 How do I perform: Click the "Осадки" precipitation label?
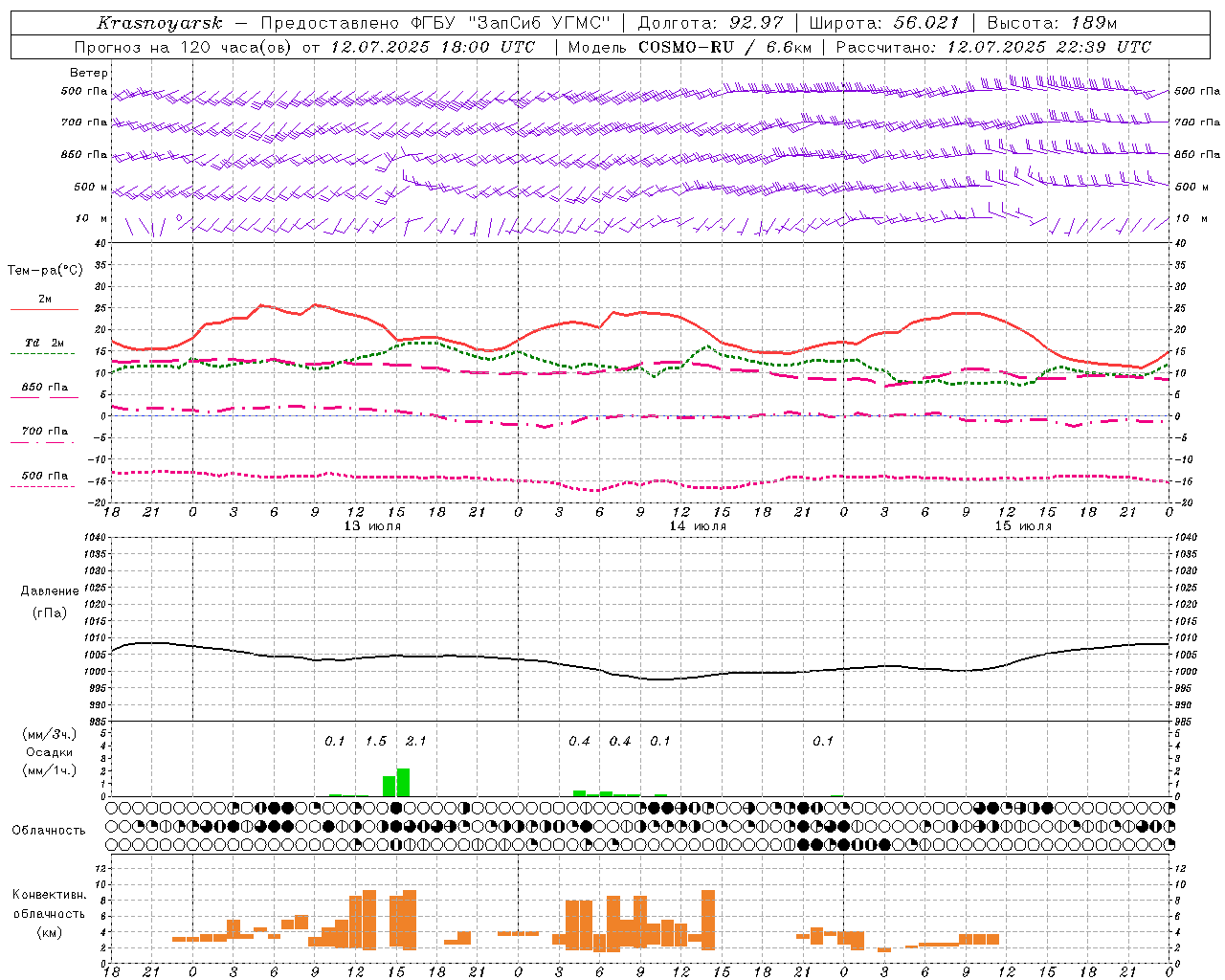(50, 752)
